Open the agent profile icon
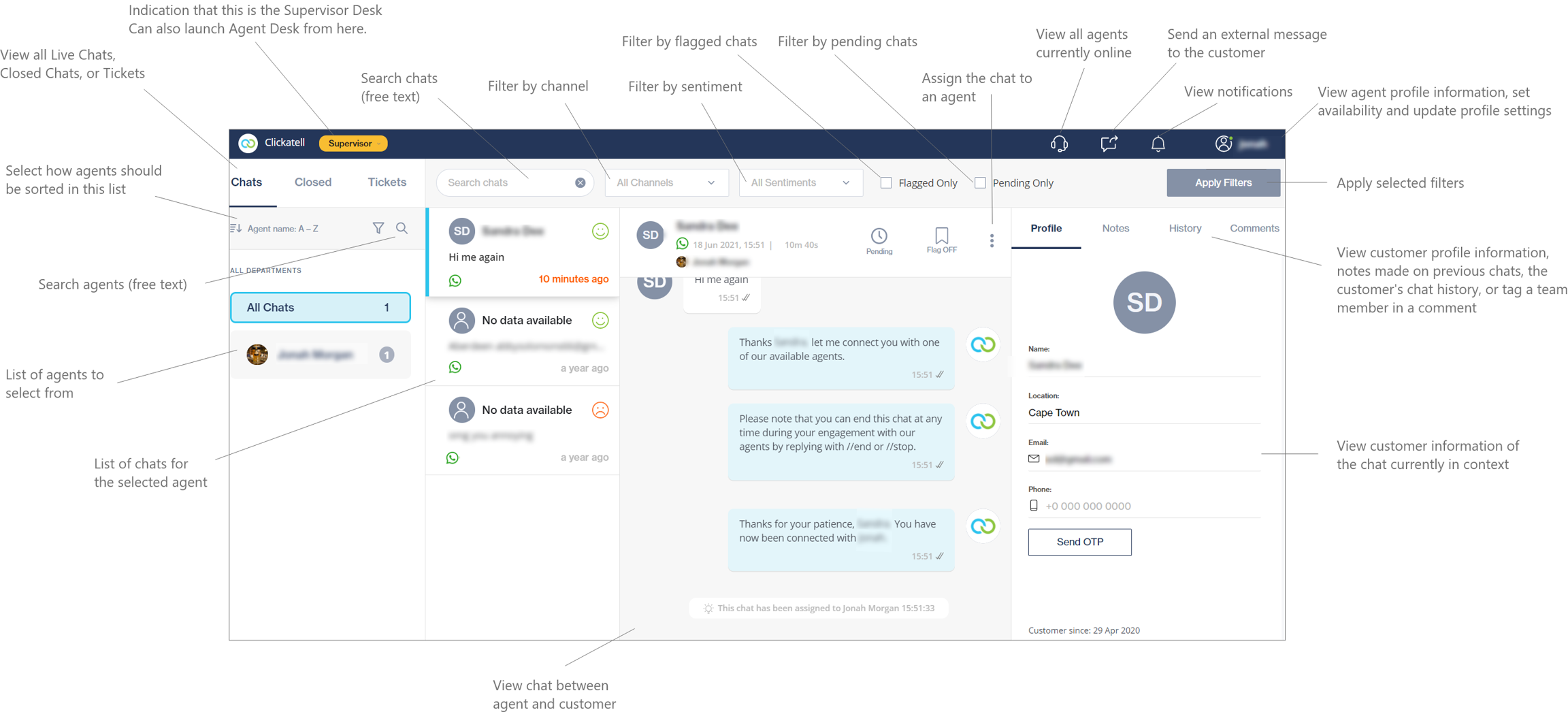This screenshot has height=712, width=1568. pos(1223,144)
